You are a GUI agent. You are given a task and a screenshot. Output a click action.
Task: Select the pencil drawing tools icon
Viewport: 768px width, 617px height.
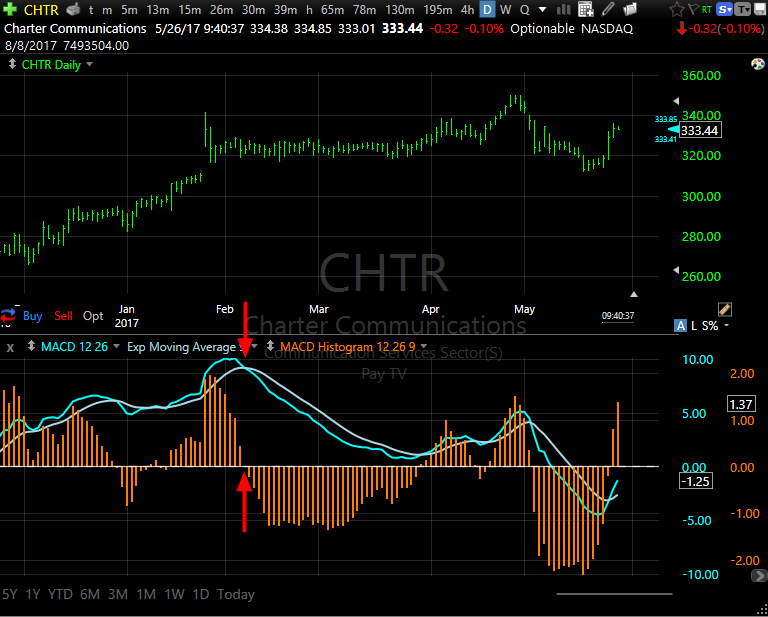[608, 9]
